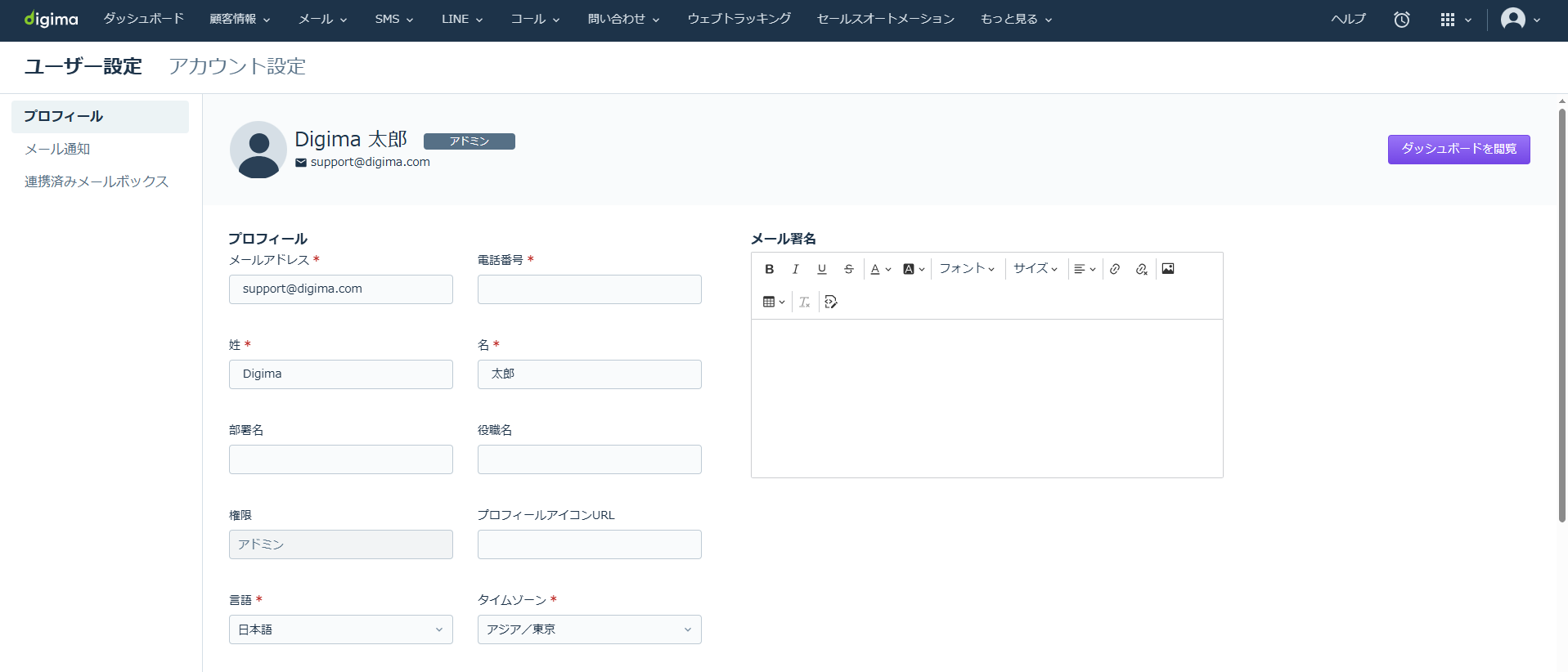Select 連携済みメールボックス in the sidebar

click(97, 181)
